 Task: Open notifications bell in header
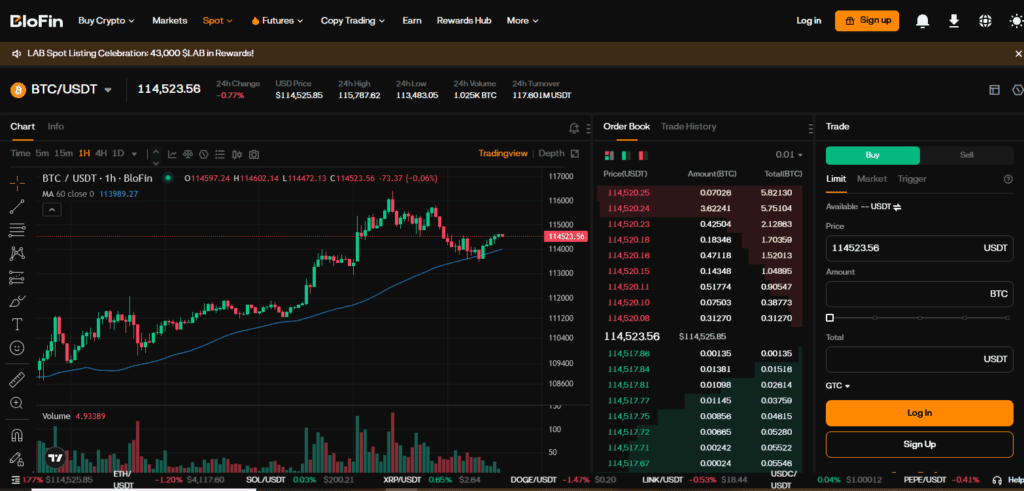pyautogui.click(x=922, y=21)
